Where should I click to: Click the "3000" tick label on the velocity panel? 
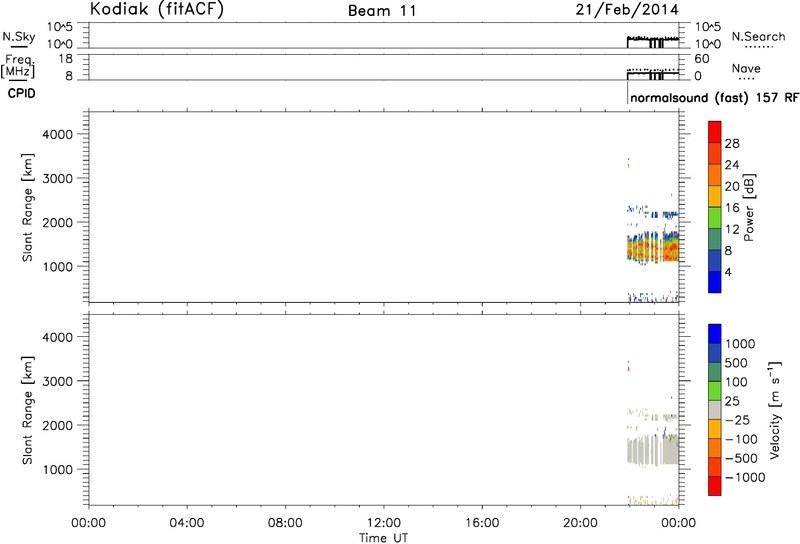(x=58, y=381)
